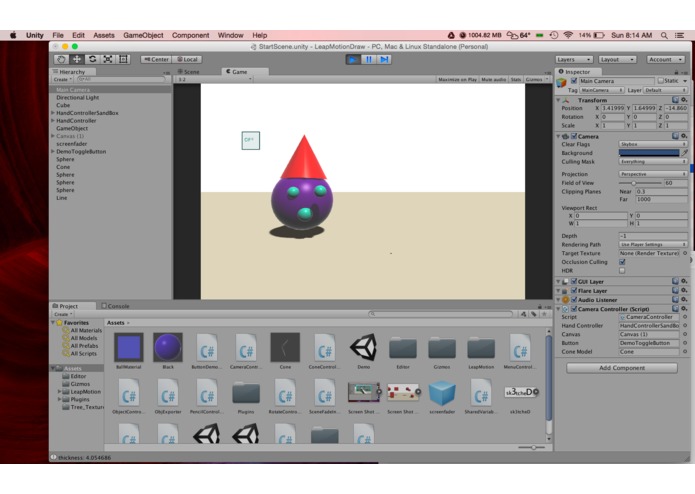Switch to the Scene tab
Viewport: 695px width, 494px height.
coord(189,72)
